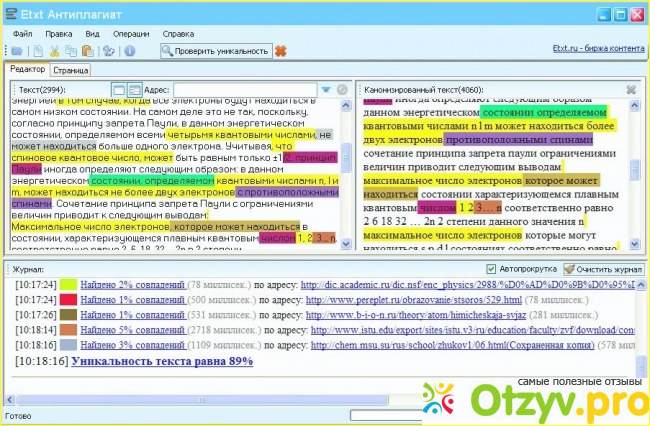
Task: Click the first view icon left of Адрес
Action: tap(119, 90)
